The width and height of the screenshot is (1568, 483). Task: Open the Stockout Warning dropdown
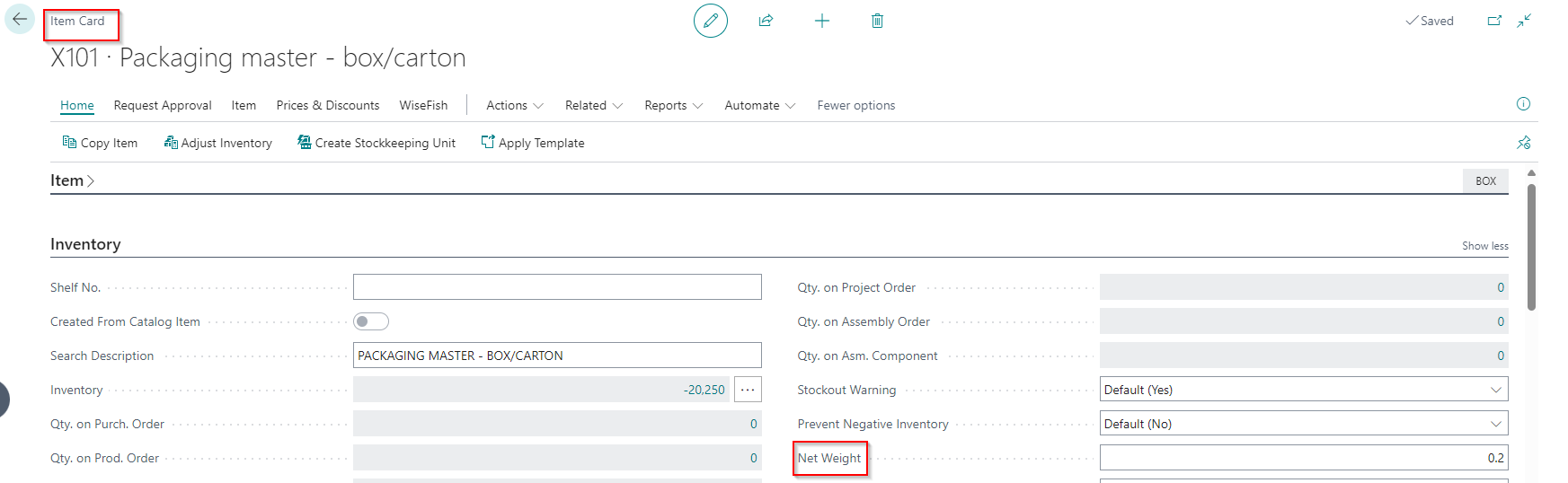click(1303, 390)
